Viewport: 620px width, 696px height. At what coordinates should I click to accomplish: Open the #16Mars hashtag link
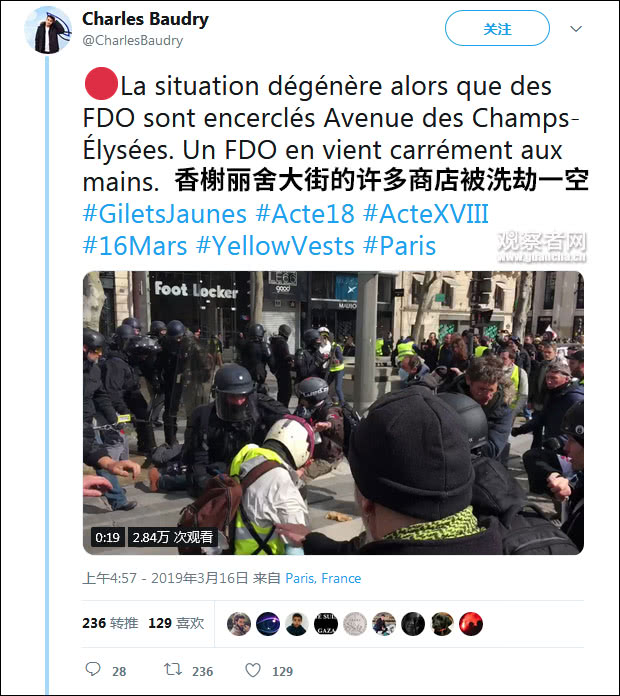pyautogui.click(x=135, y=245)
